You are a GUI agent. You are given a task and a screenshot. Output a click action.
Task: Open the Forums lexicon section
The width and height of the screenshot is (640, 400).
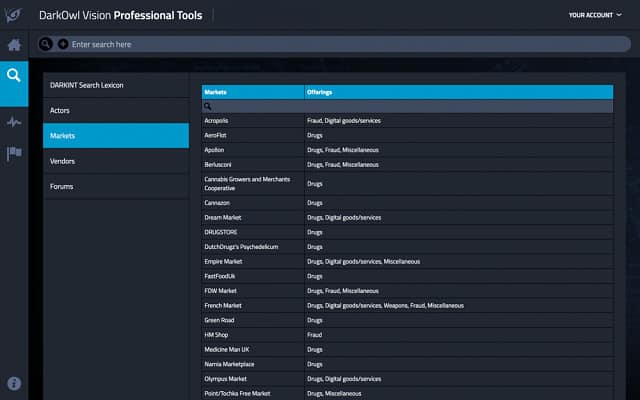(116, 187)
